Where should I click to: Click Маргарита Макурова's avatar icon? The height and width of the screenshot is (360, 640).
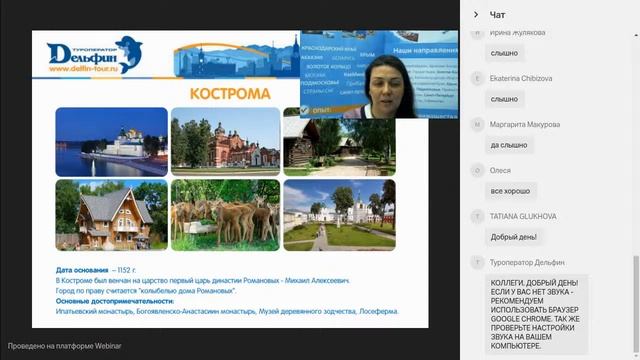477,124
